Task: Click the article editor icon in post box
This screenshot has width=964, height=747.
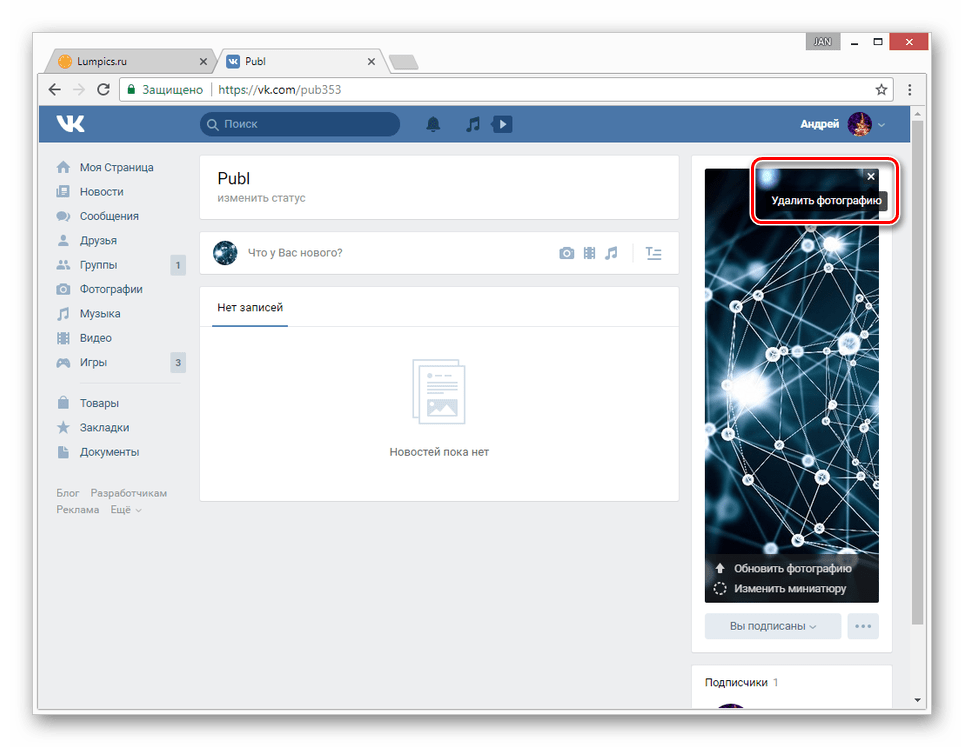Action: pyautogui.click(x=653, y=253)
